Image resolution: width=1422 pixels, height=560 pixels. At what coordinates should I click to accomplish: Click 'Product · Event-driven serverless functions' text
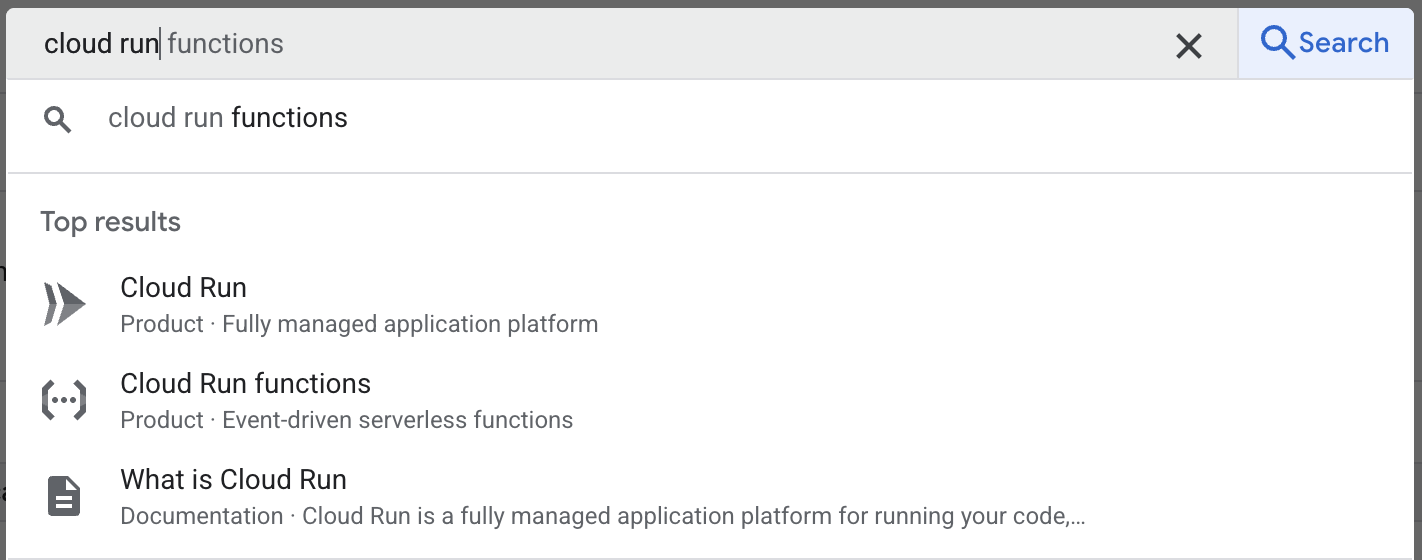[x=346, y=420]
